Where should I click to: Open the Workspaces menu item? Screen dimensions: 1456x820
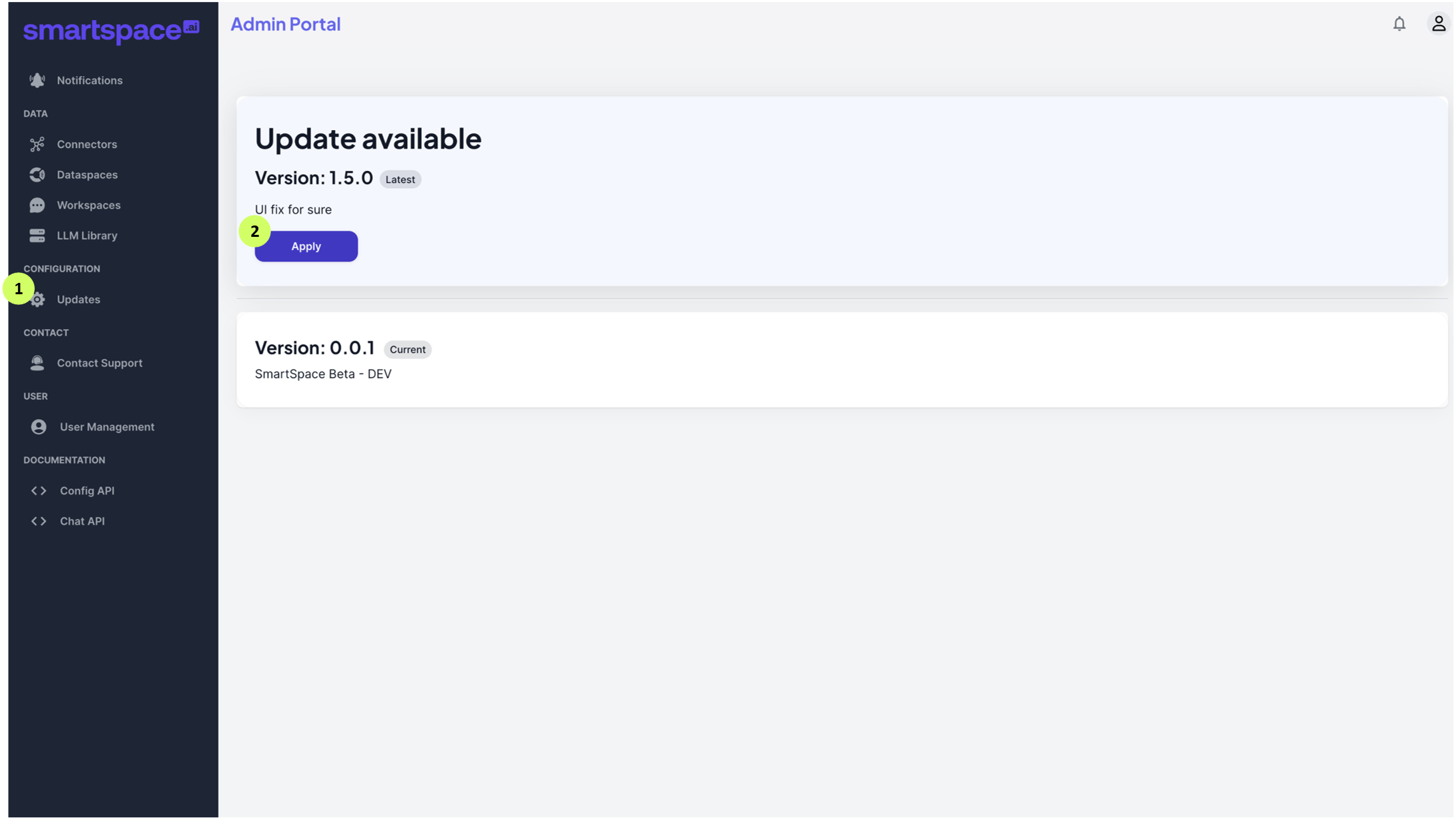tap(89, 206)
